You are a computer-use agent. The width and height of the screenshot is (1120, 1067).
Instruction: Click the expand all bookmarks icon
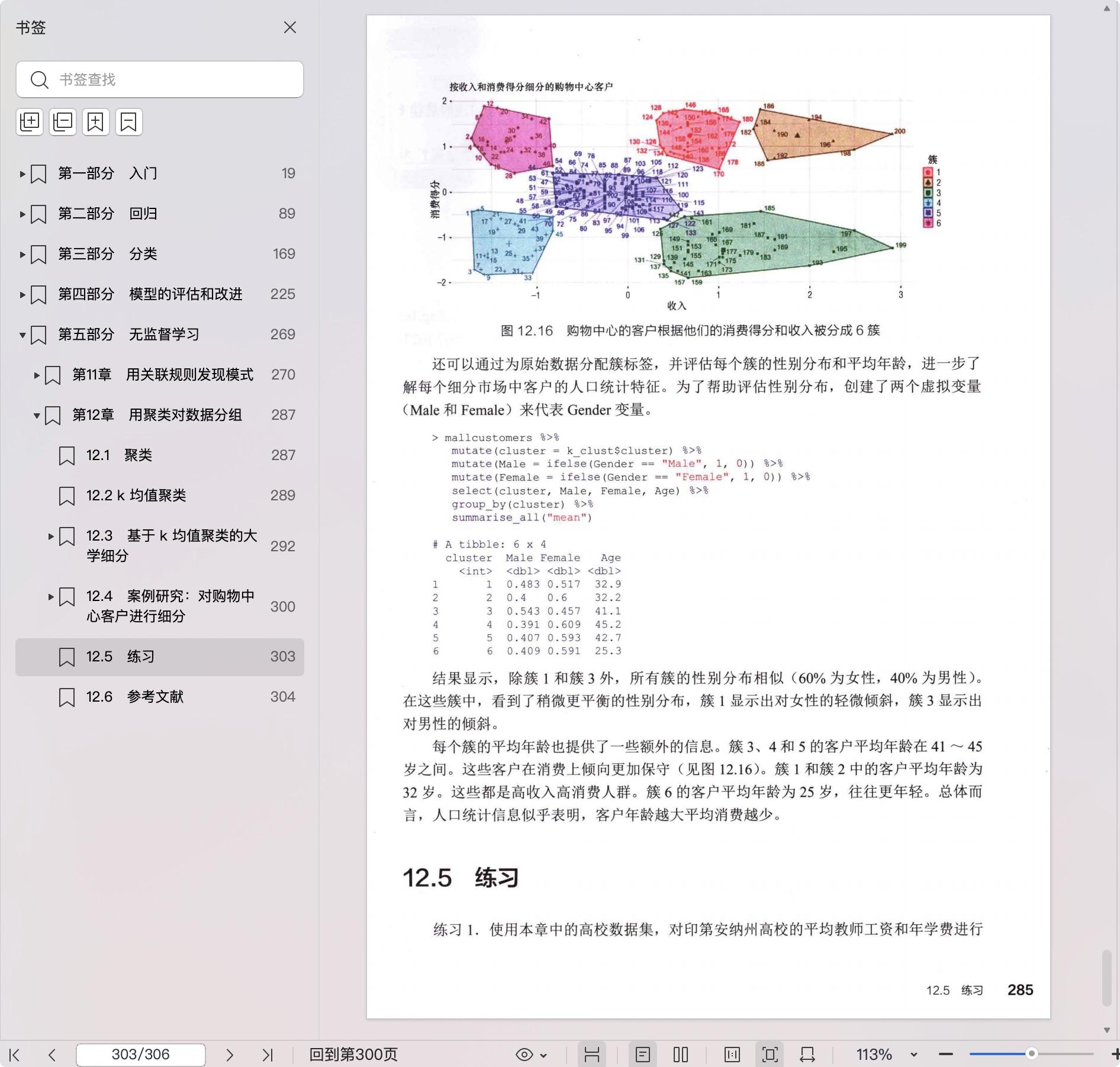[x=30, y=122]
